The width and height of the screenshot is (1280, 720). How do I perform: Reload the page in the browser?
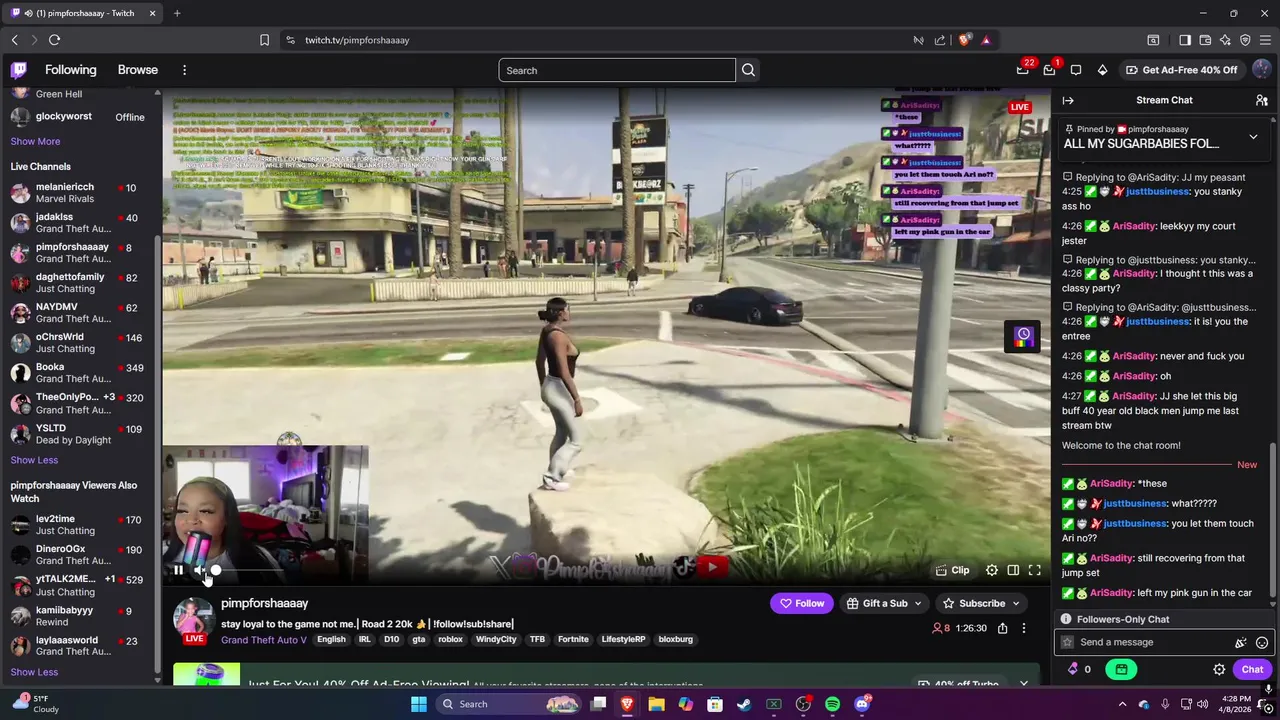54,40
